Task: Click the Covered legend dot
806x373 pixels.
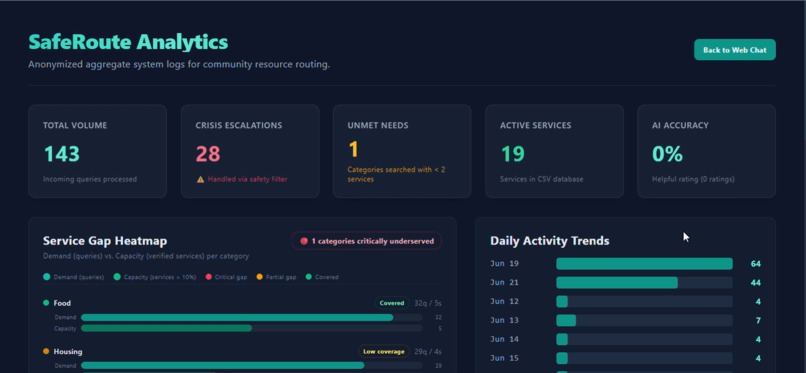Action: pos(308,277)
